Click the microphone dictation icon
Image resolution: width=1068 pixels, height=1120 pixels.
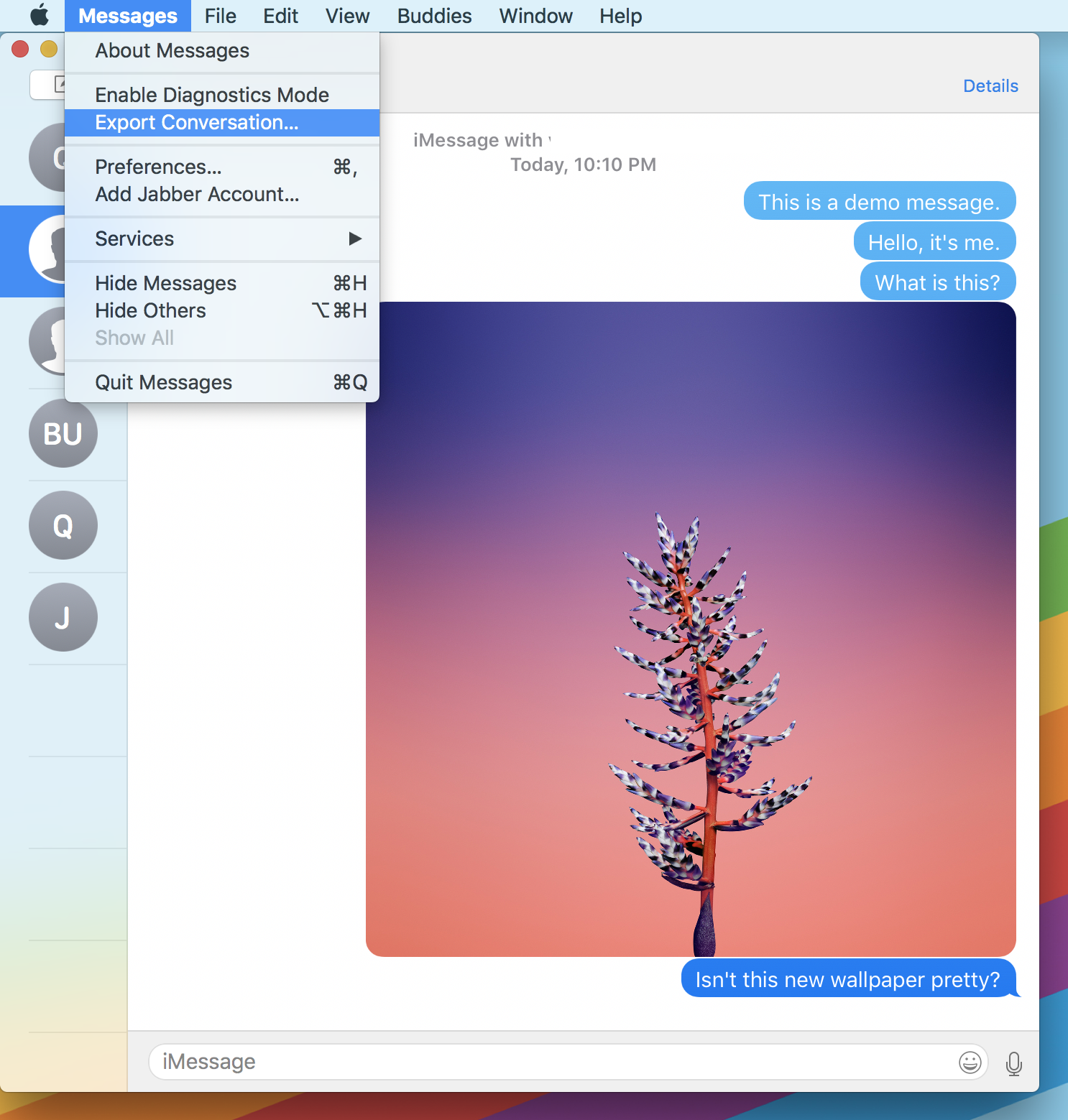click(1014, 1063)
